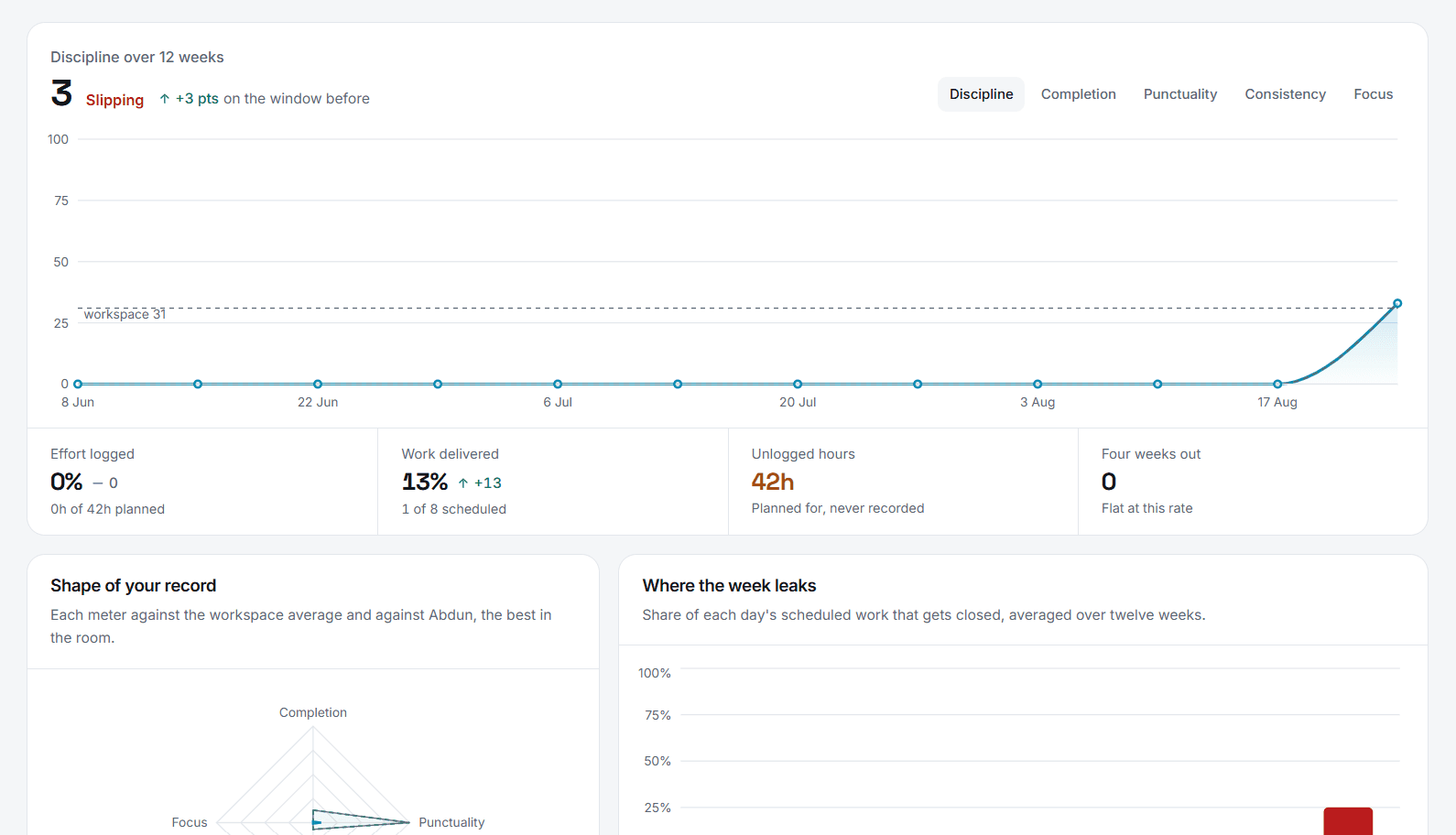Select the "13%" work delivered value

point(425,482)
